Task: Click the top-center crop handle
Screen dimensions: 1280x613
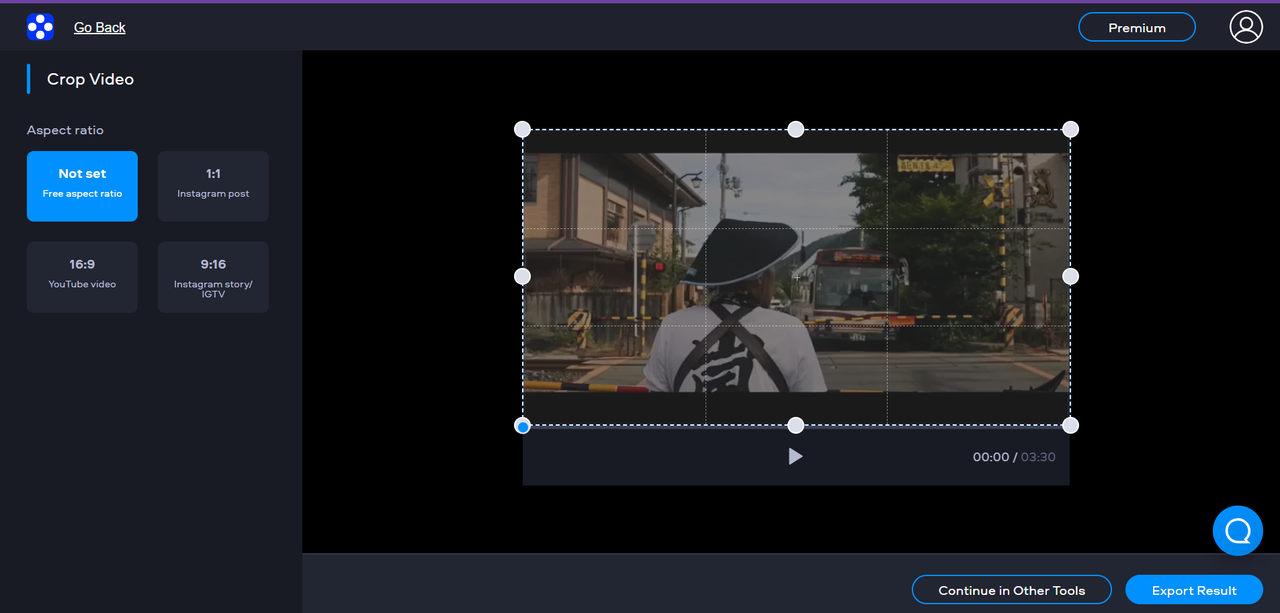Action: coord(796,129)
